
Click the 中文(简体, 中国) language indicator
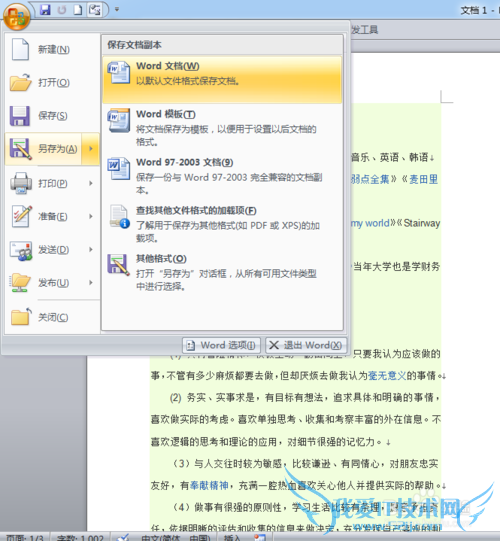pos(176,538)
